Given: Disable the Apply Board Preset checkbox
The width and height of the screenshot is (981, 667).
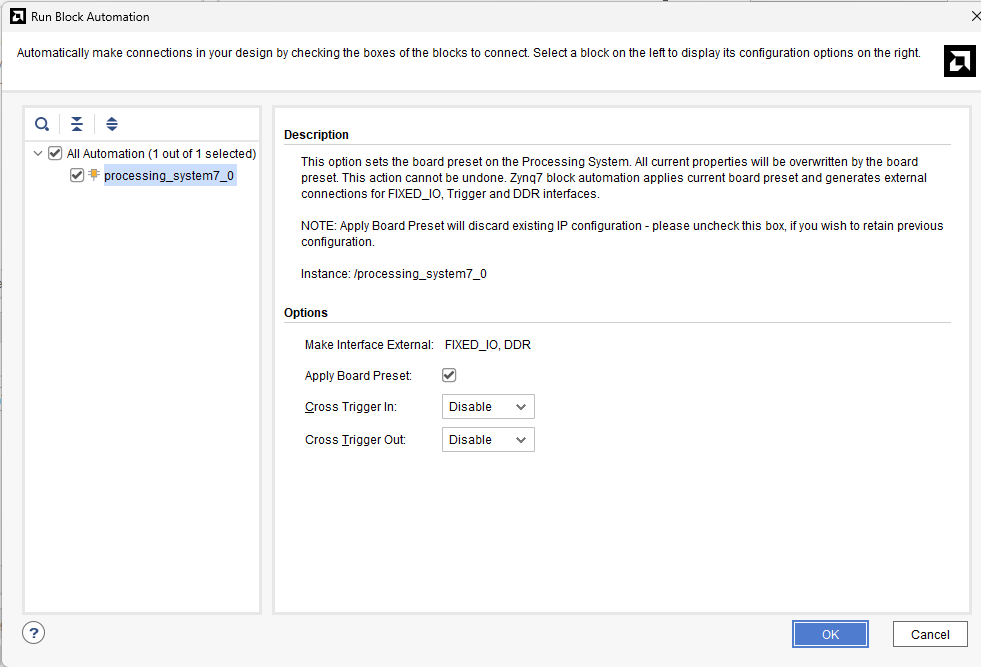Looking at the screenshot, I should pos(449,375).
